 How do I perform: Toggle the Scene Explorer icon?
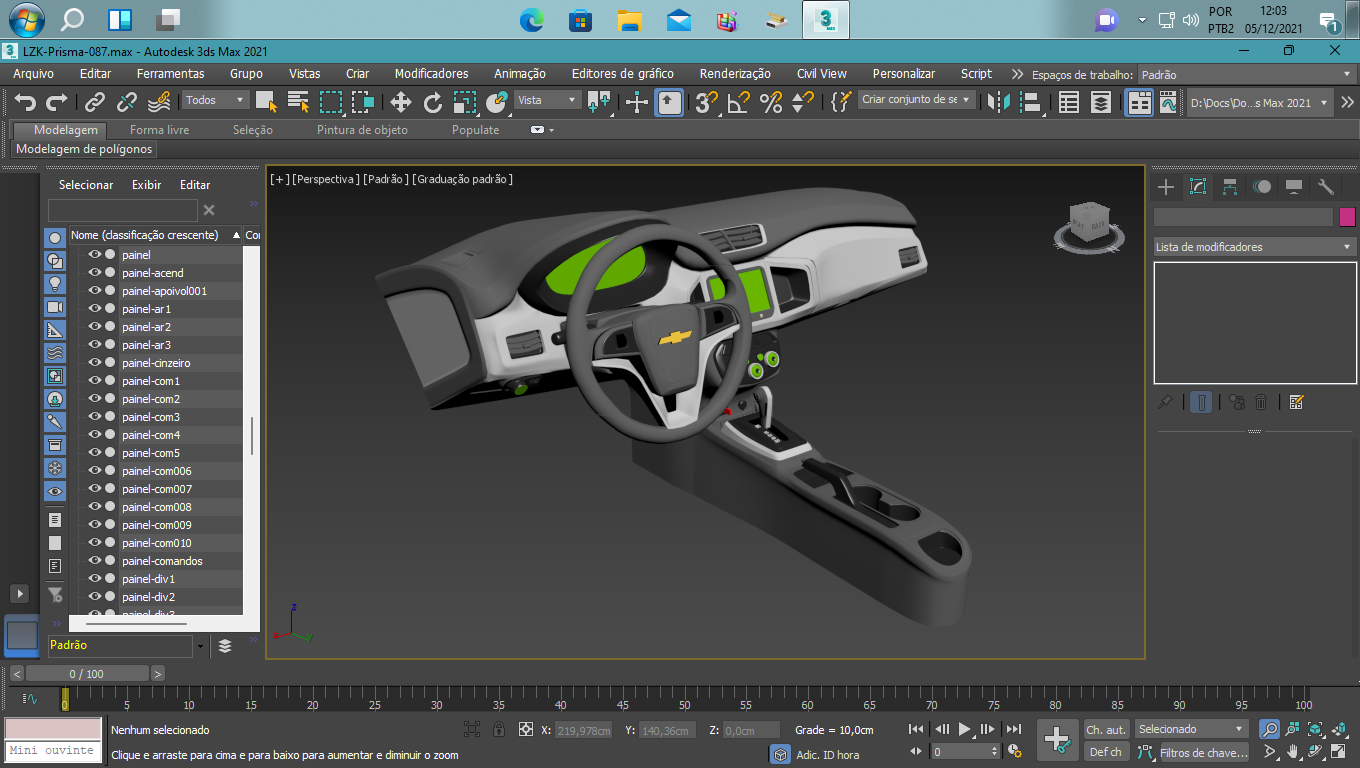(x=1069, y=102)
